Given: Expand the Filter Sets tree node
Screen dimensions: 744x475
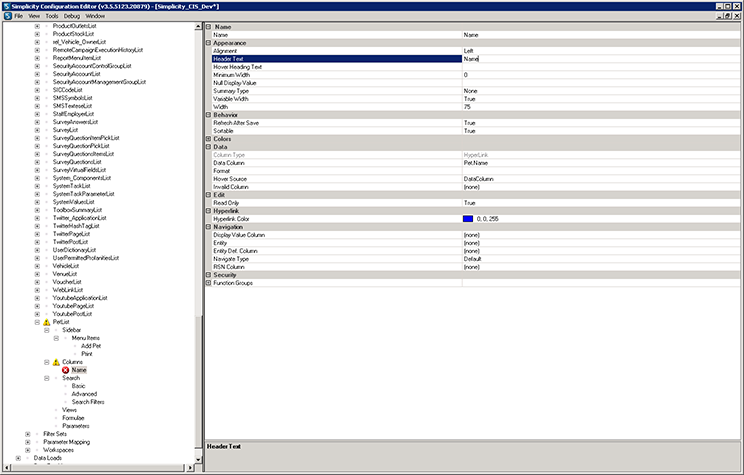Looking at the screenshot, I should click(28, 434).
